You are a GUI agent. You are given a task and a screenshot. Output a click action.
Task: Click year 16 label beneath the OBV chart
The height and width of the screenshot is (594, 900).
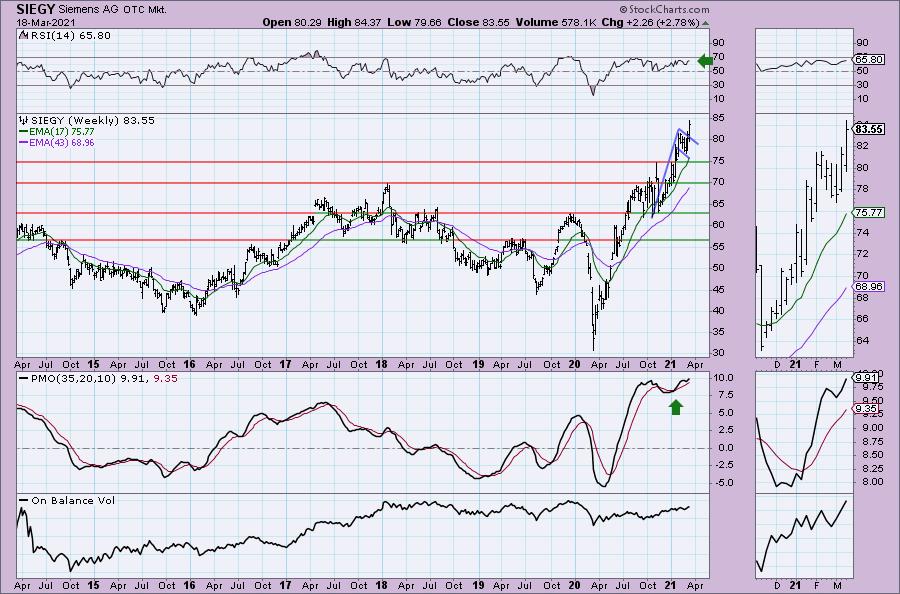pyautogui.click(x=189, y=585)
